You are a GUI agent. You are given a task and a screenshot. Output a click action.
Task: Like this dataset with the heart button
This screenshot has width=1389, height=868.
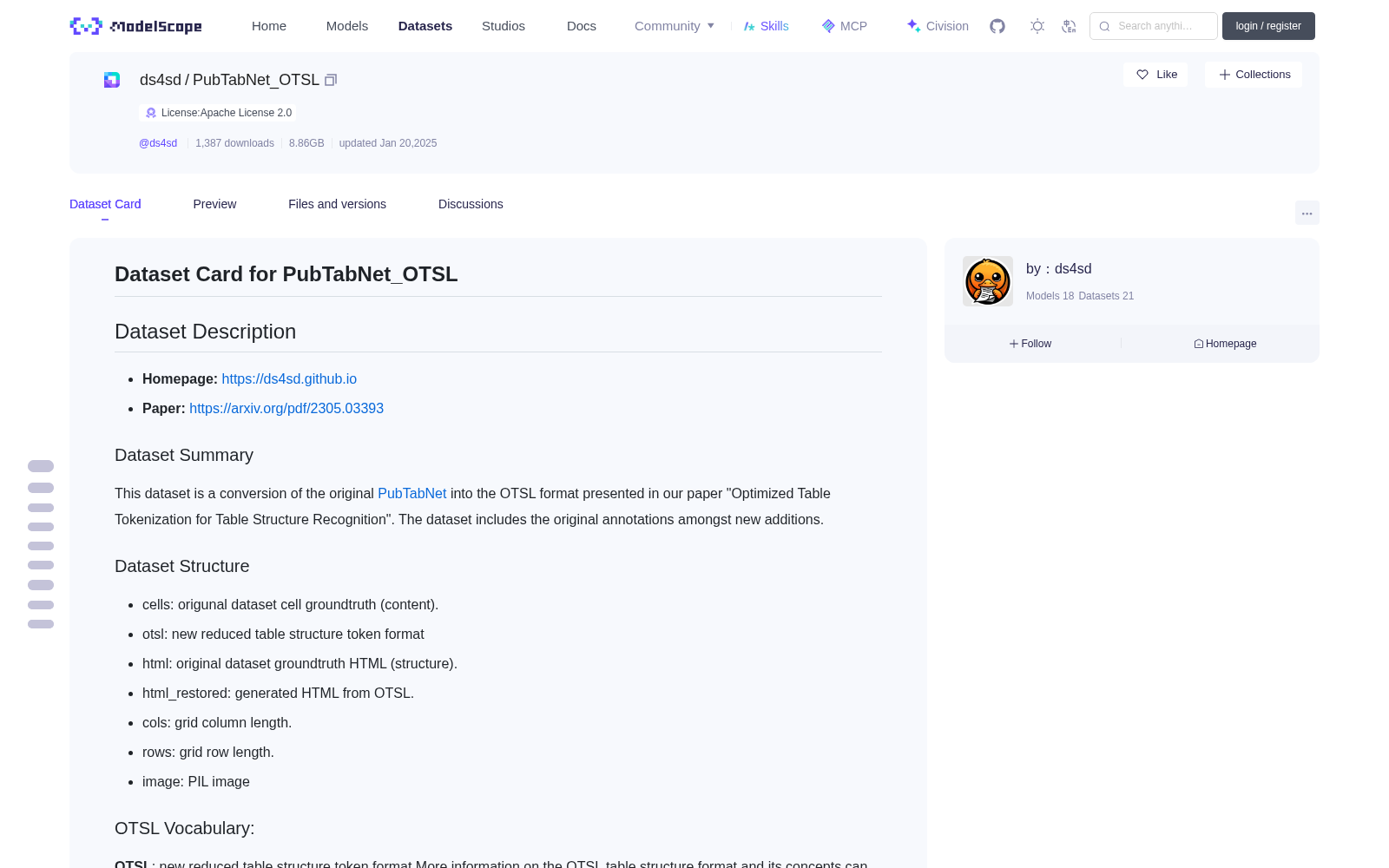point(1155,75)
